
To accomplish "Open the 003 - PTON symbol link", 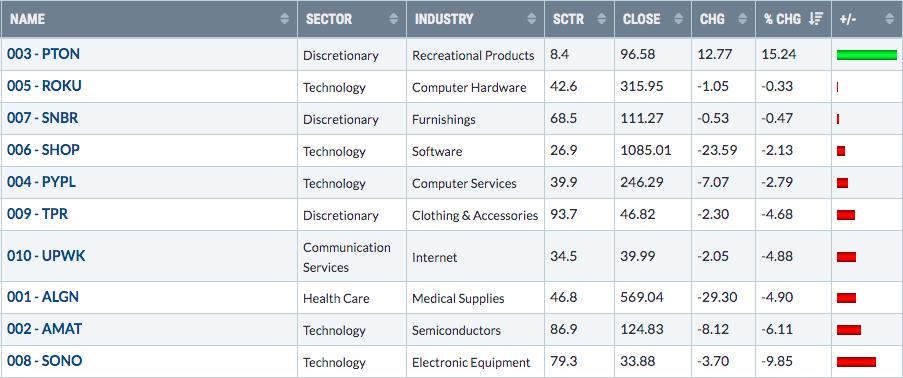I will click(x=43, y=54).
